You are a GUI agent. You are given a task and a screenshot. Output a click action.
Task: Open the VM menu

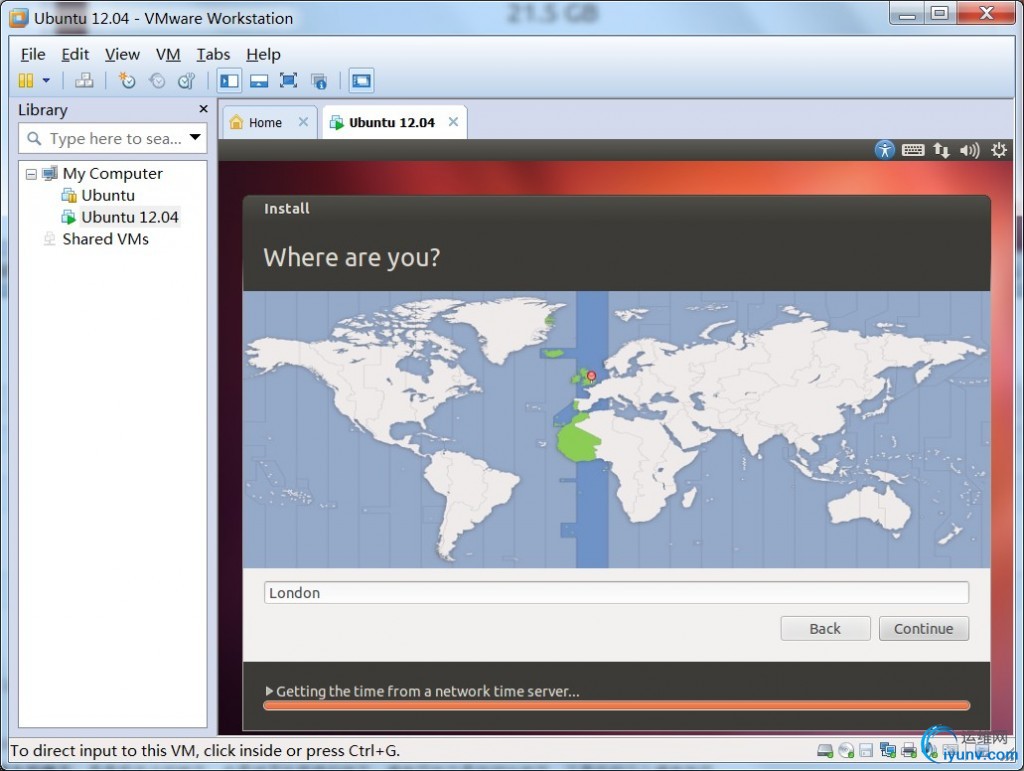(168, 54)
